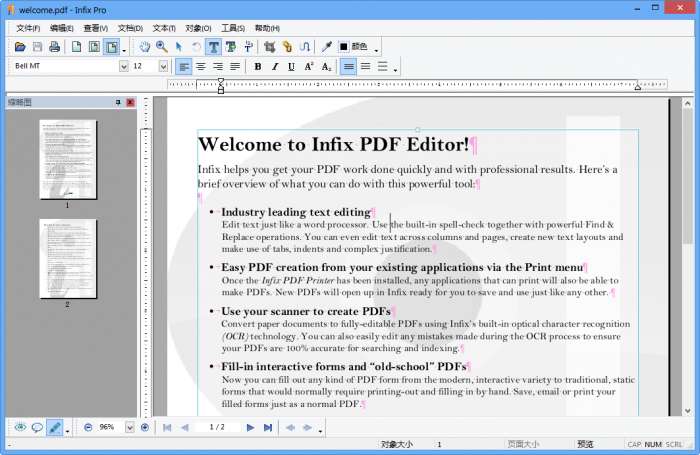
Task: Center align the text
Action: pos(201,67)
